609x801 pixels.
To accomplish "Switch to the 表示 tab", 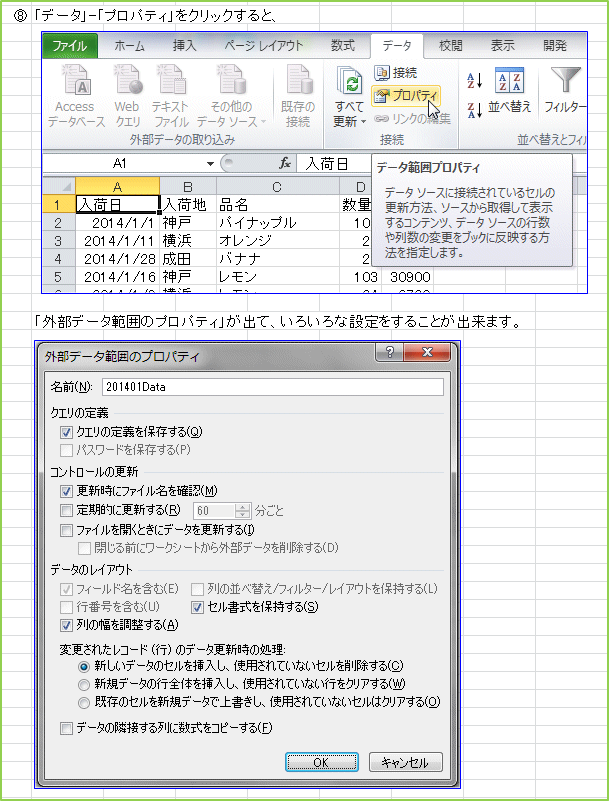I will point(503,45).
